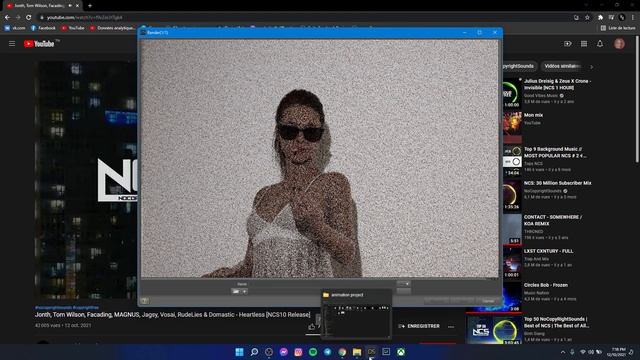
Task: Click the Chrome forward arrow
Action: 18,18
